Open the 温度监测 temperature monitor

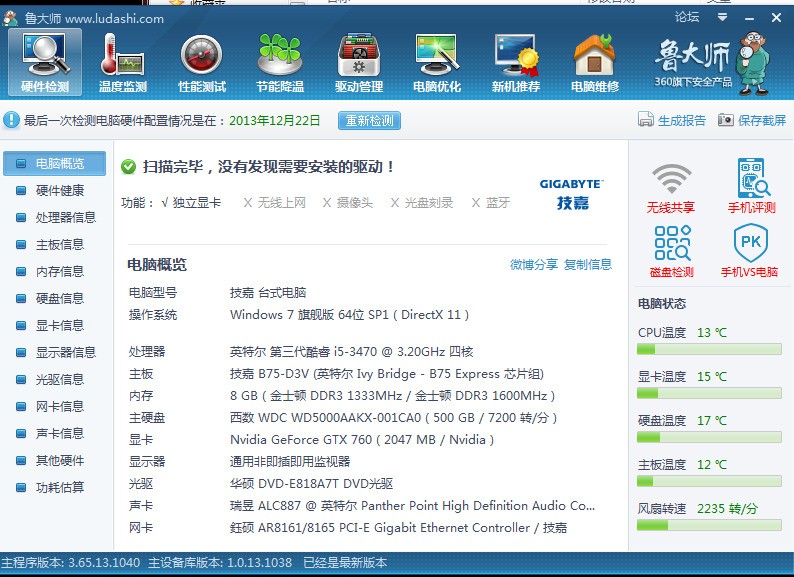click(x=123, y=62)
